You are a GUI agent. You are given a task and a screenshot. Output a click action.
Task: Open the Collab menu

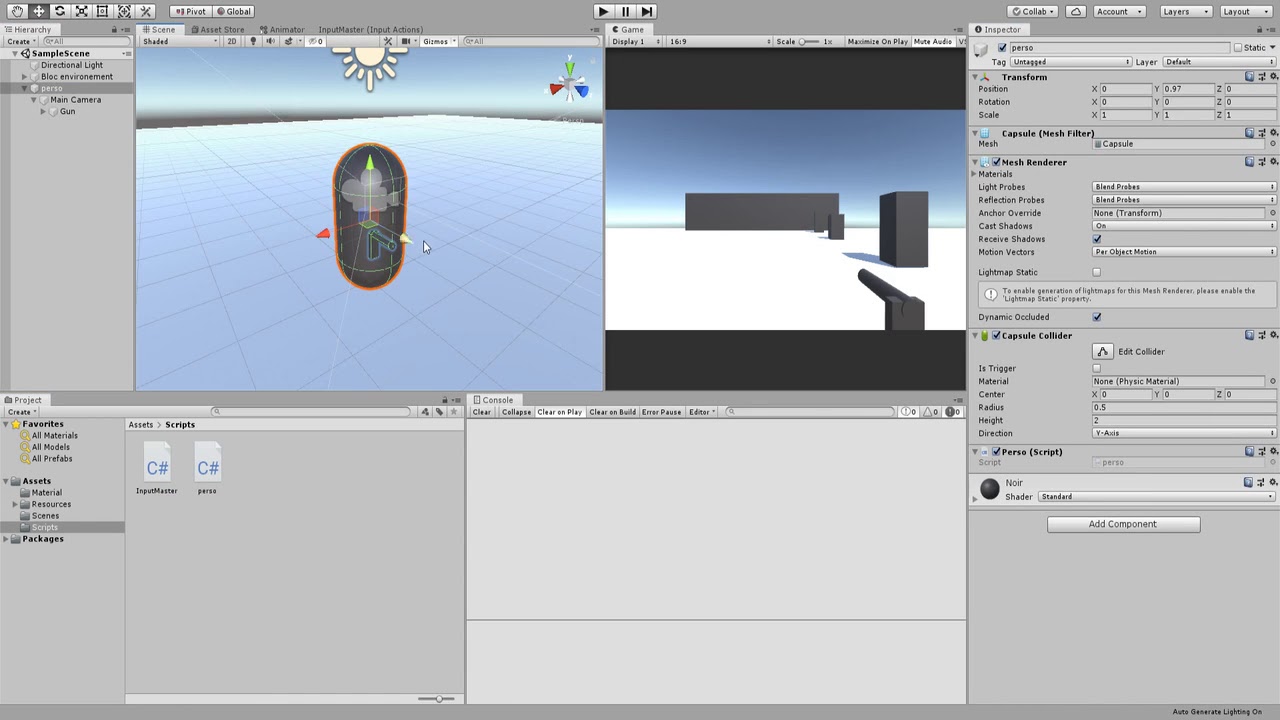click(x=1033, y=11)
